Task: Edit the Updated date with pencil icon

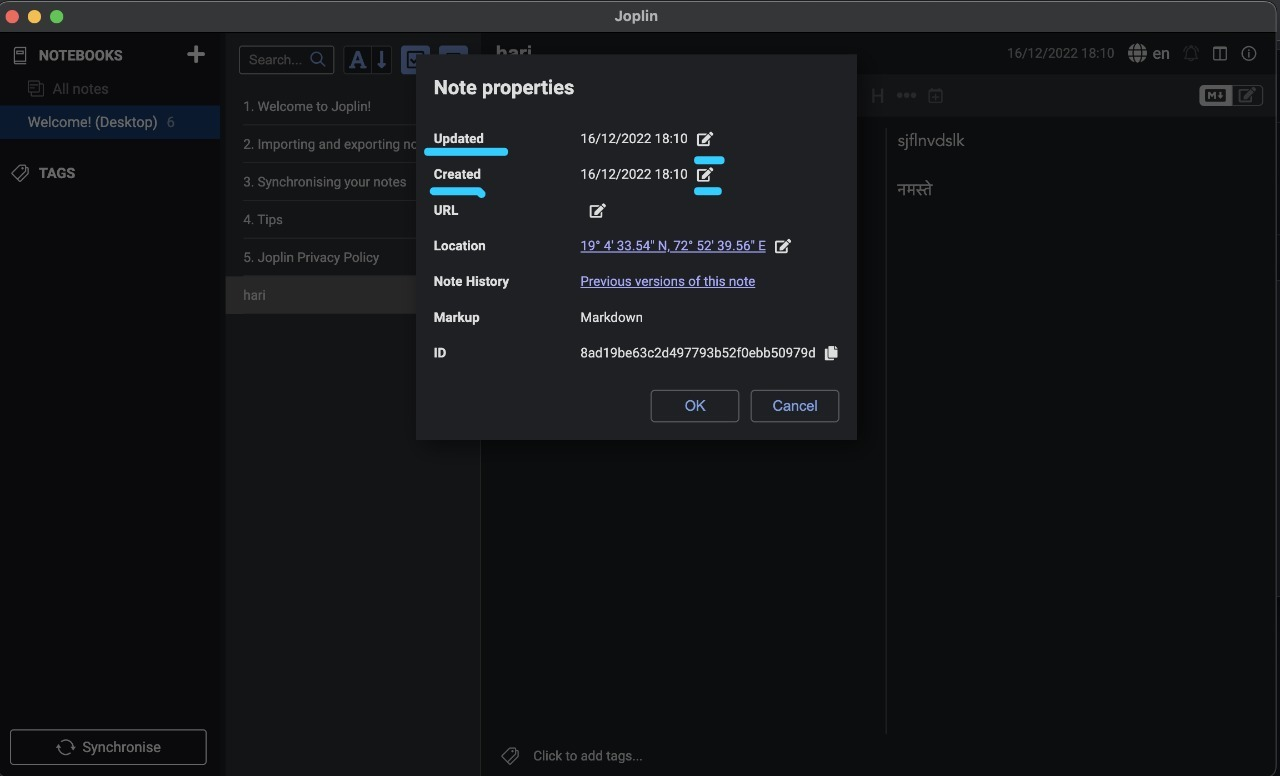Action: pyautogui.click(x=705, y=139)
